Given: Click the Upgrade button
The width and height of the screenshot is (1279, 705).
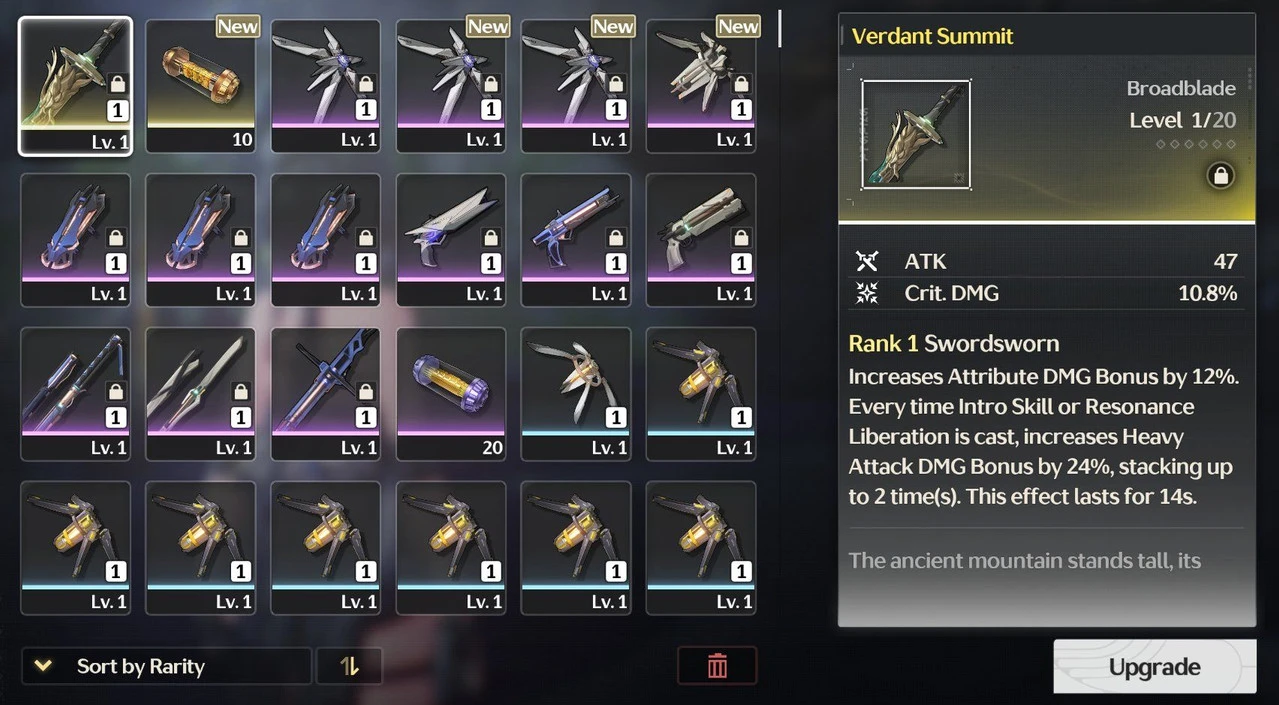Looking at the screenshot, I should (x=1155, y=667).
